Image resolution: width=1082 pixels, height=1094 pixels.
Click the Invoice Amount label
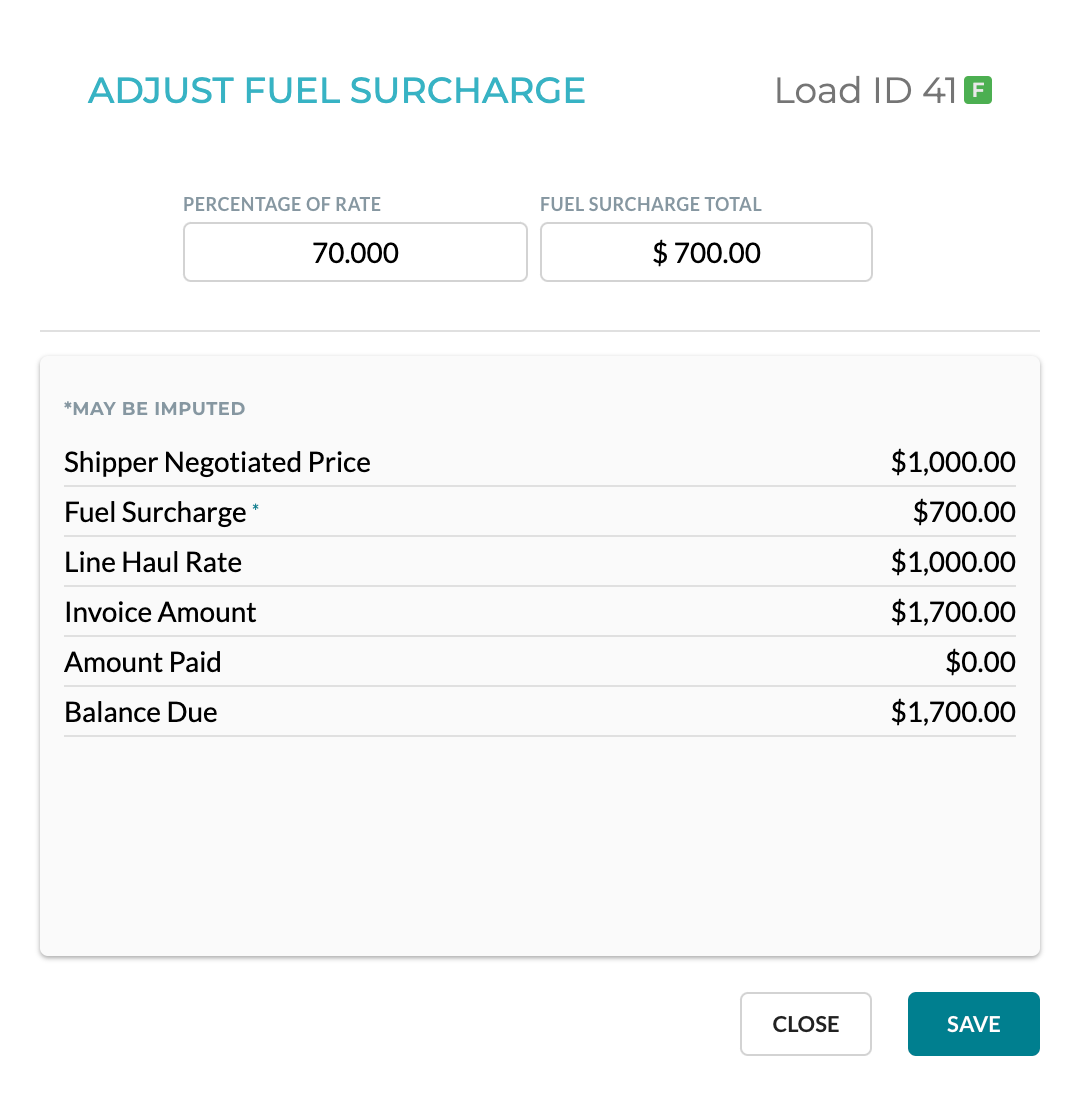pos(159,611)
